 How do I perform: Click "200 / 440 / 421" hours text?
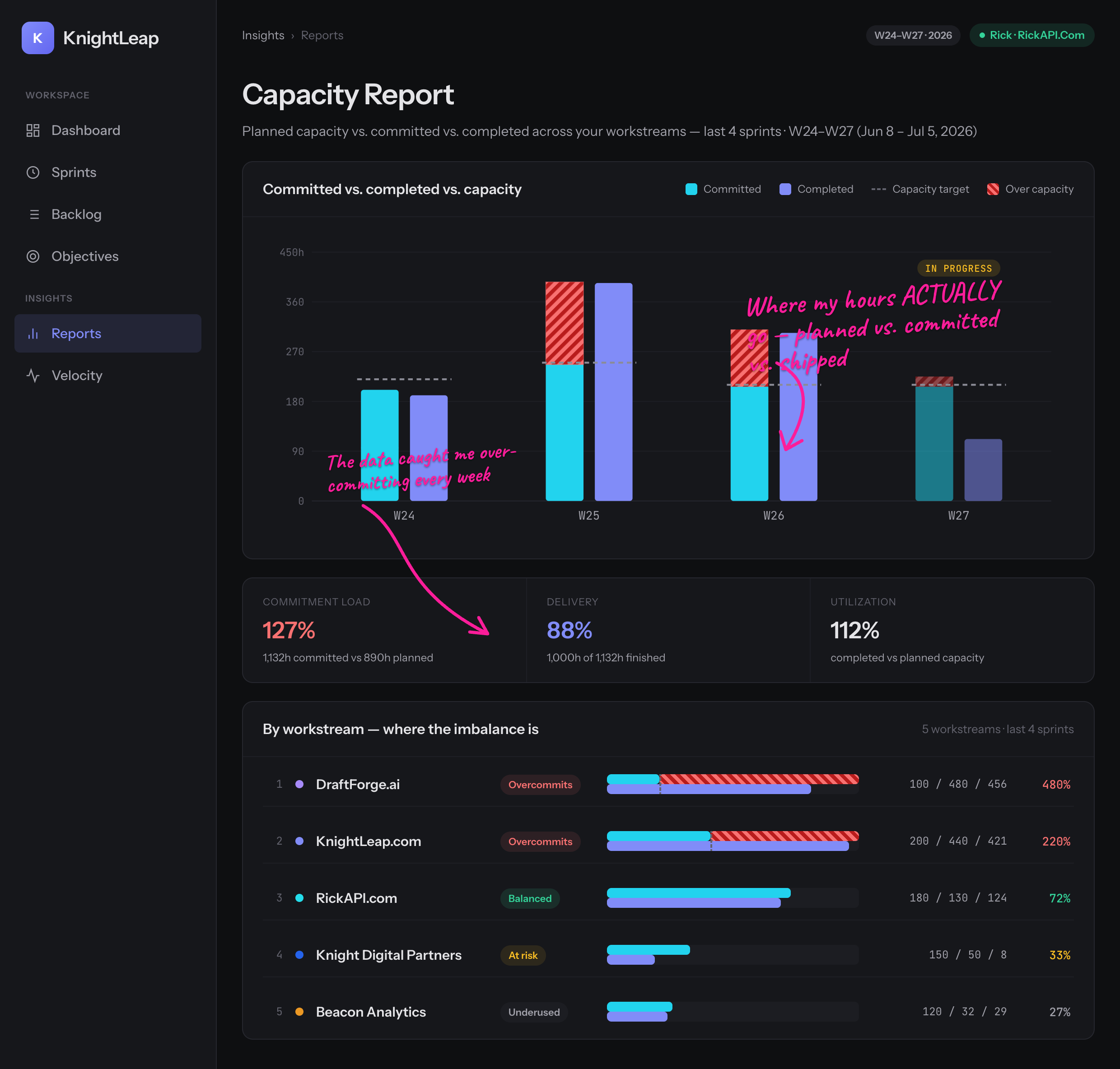(x=958, y=841)
